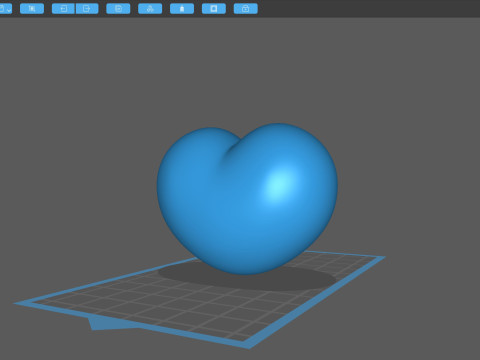Click the export arrow-out-of-box toolbar icon
This screenshot has height=360, width=480.
pyautogui.click(x=87, y=9)
